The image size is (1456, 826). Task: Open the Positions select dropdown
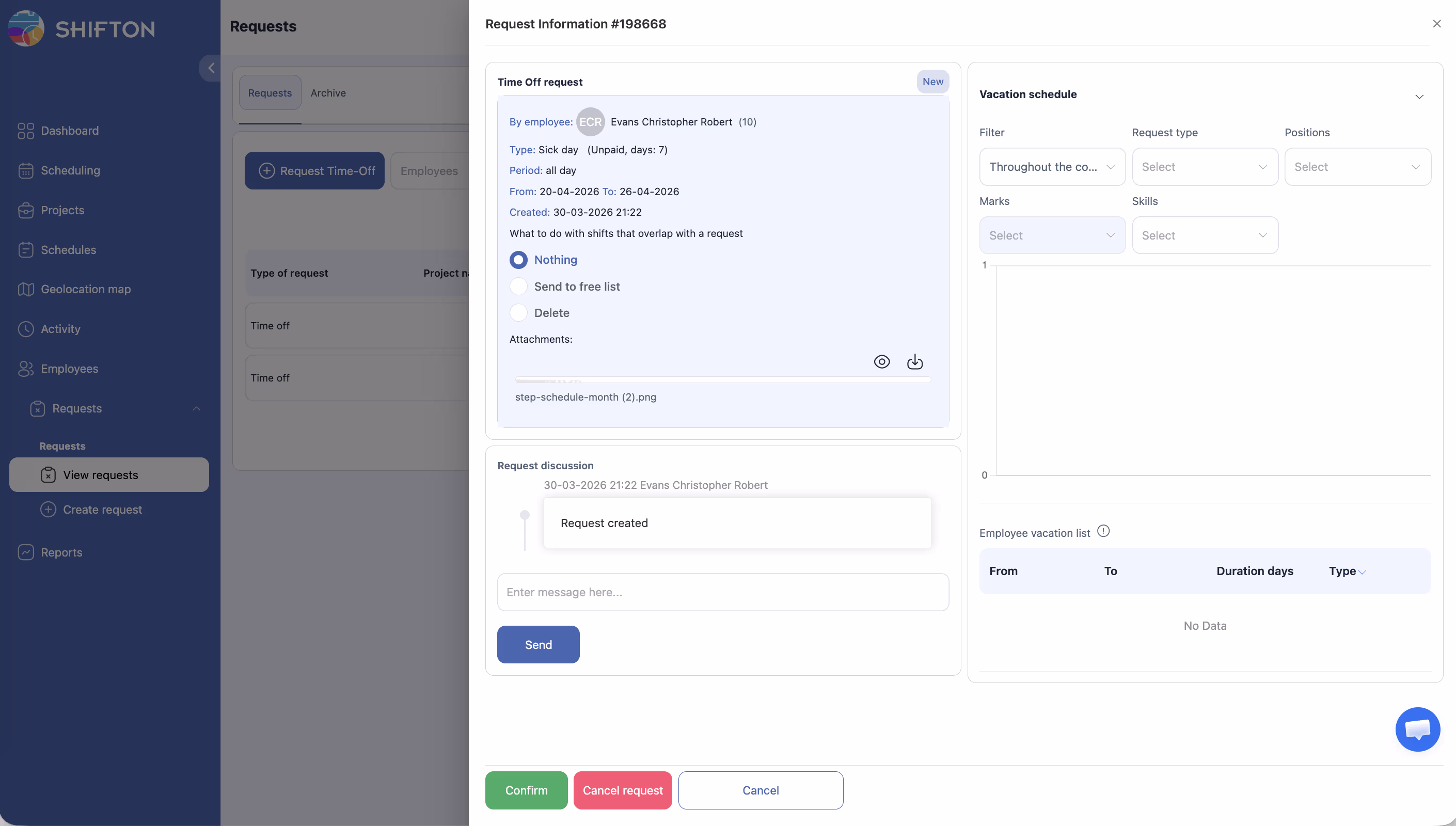click(1357, 167)
